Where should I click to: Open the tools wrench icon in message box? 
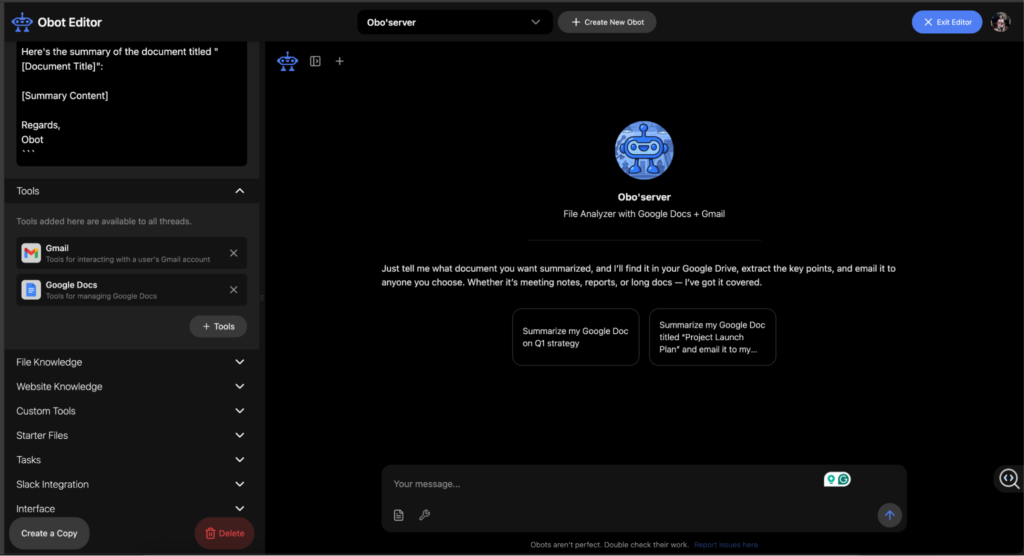(424, 515)
